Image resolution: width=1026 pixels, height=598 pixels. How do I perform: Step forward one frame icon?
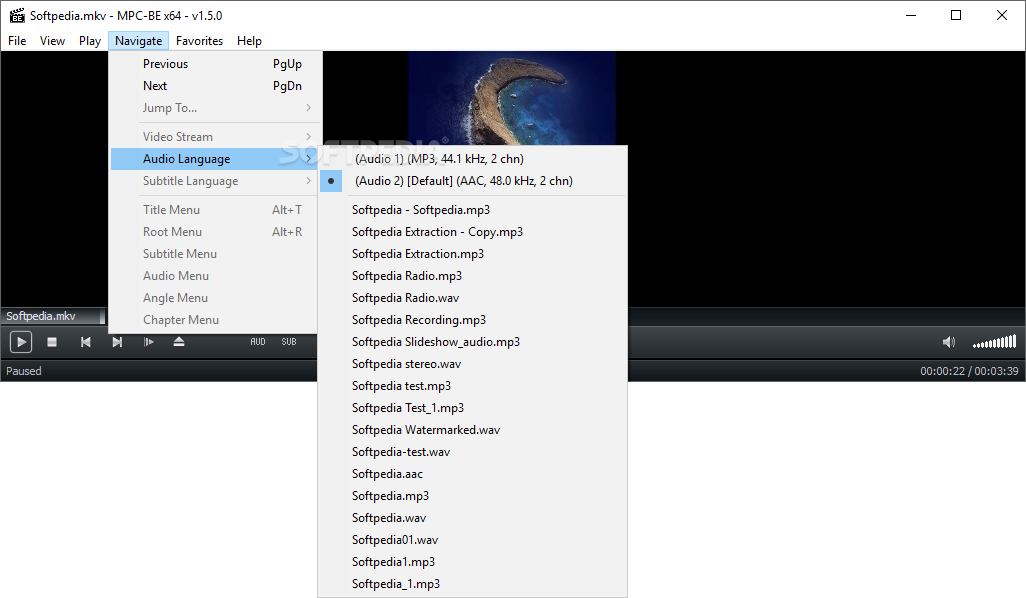pyautogui.click(x=149, y=342)
